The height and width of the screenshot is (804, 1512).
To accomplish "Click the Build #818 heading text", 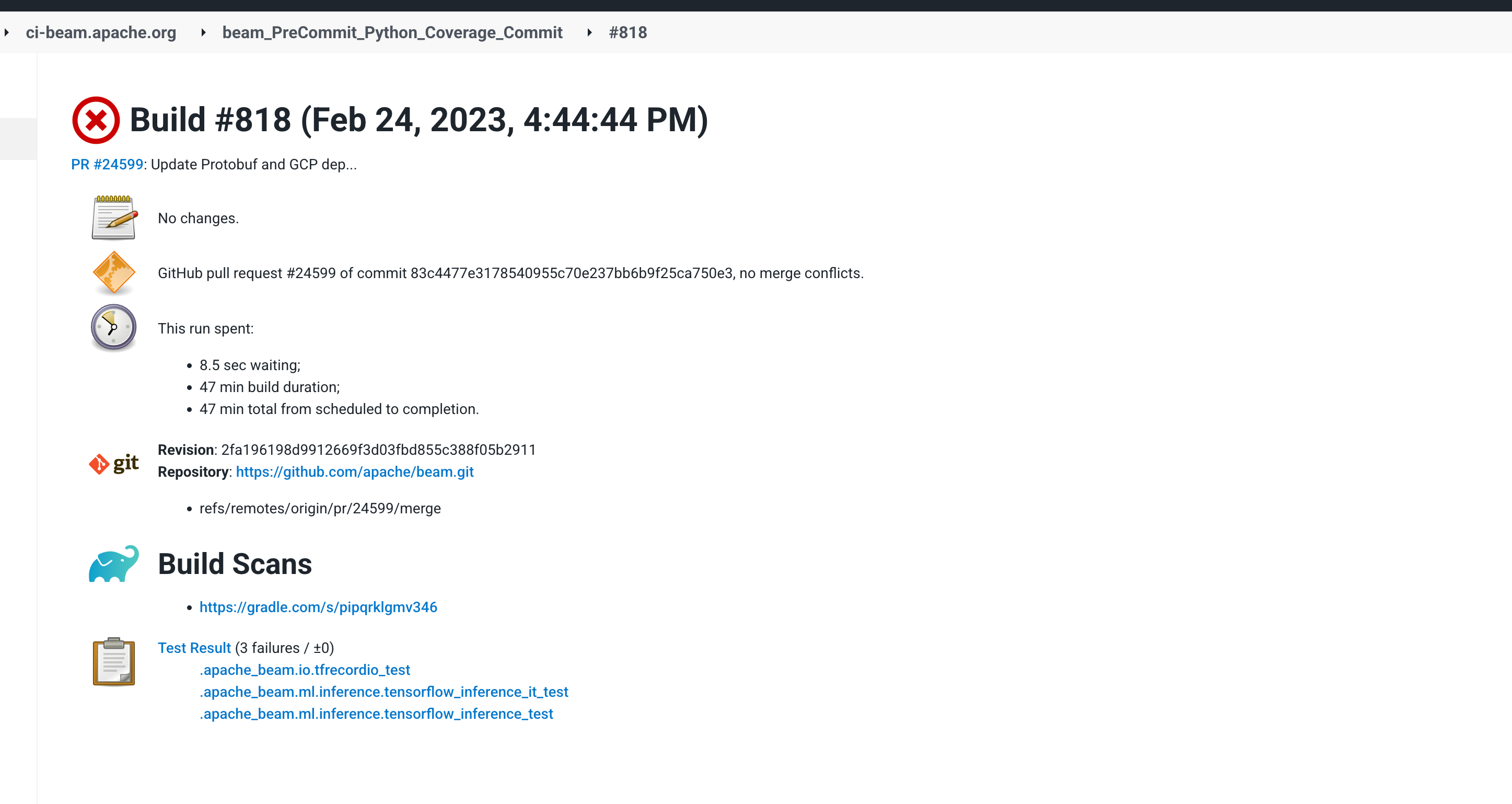I will pos(418,120).
